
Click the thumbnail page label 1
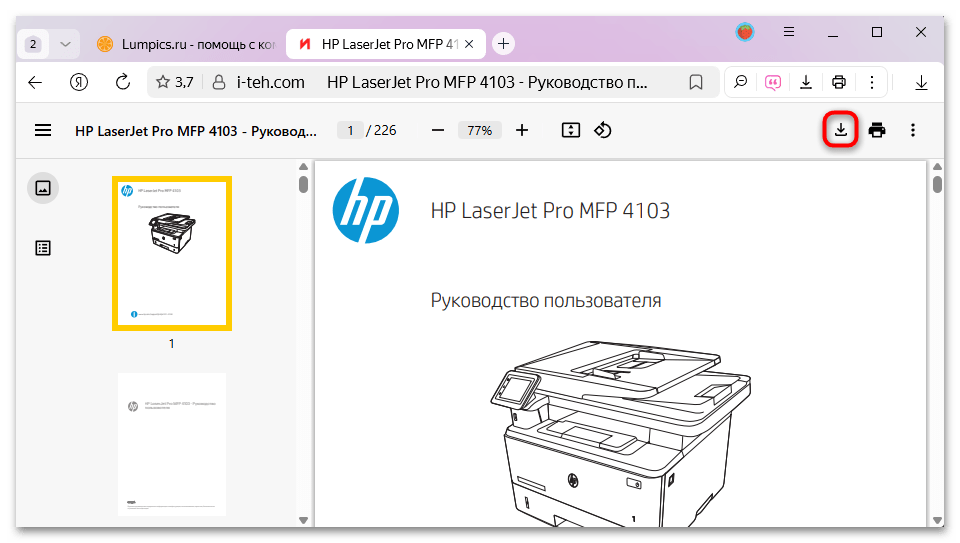click(171, 344)
